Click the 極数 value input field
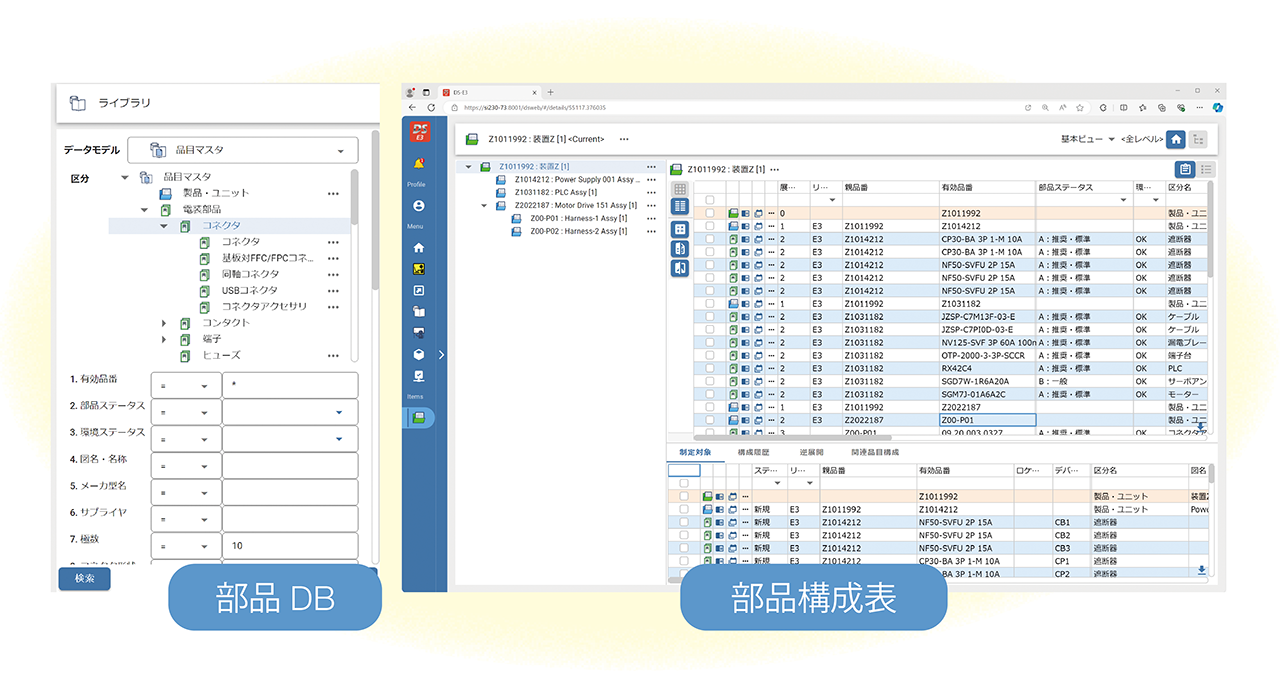The width and height of the screenshot is (1280, 681). pyautogui.click(x=289, y=546)
